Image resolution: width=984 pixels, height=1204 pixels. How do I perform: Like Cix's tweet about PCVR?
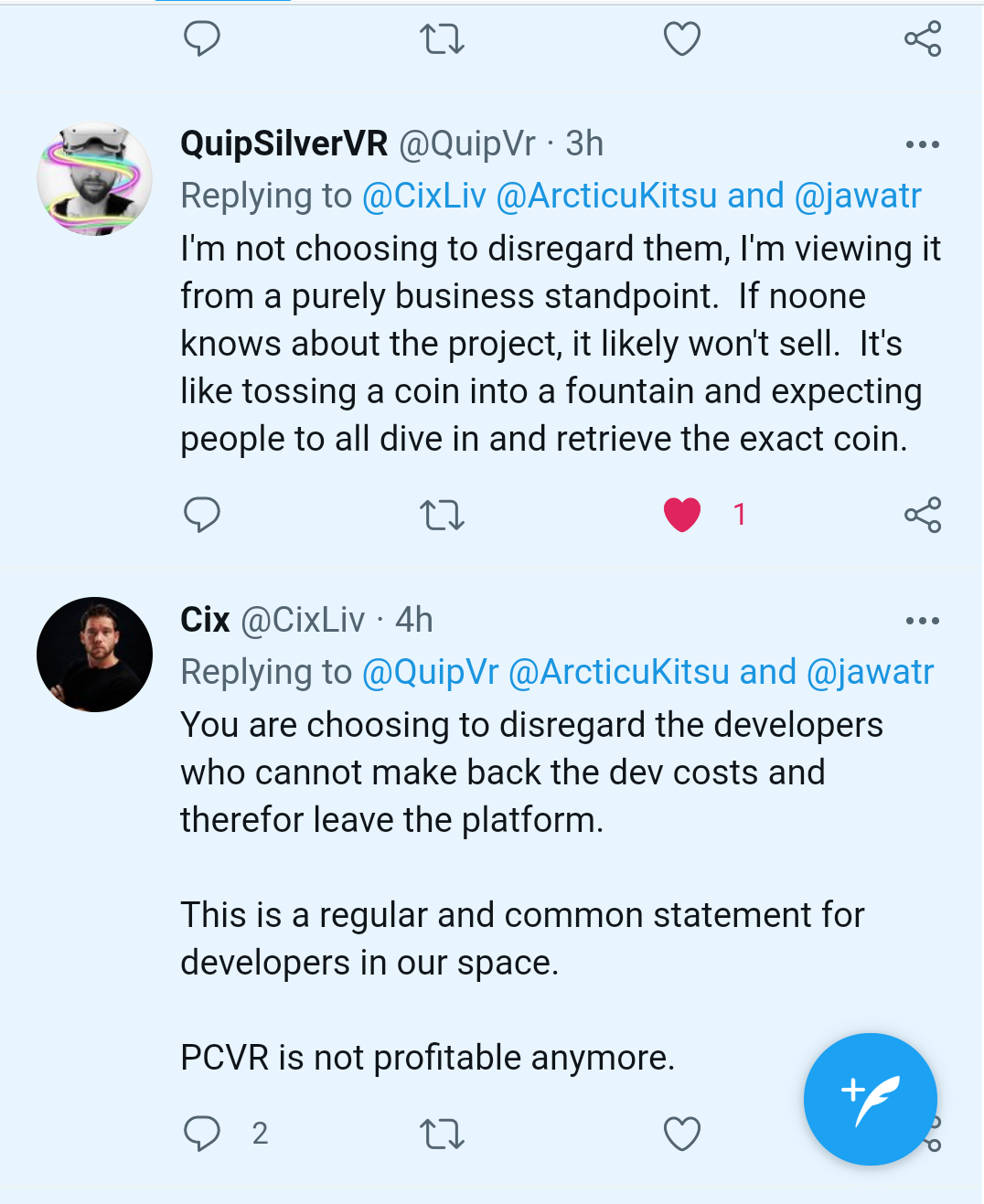[x=682, y=1134]
